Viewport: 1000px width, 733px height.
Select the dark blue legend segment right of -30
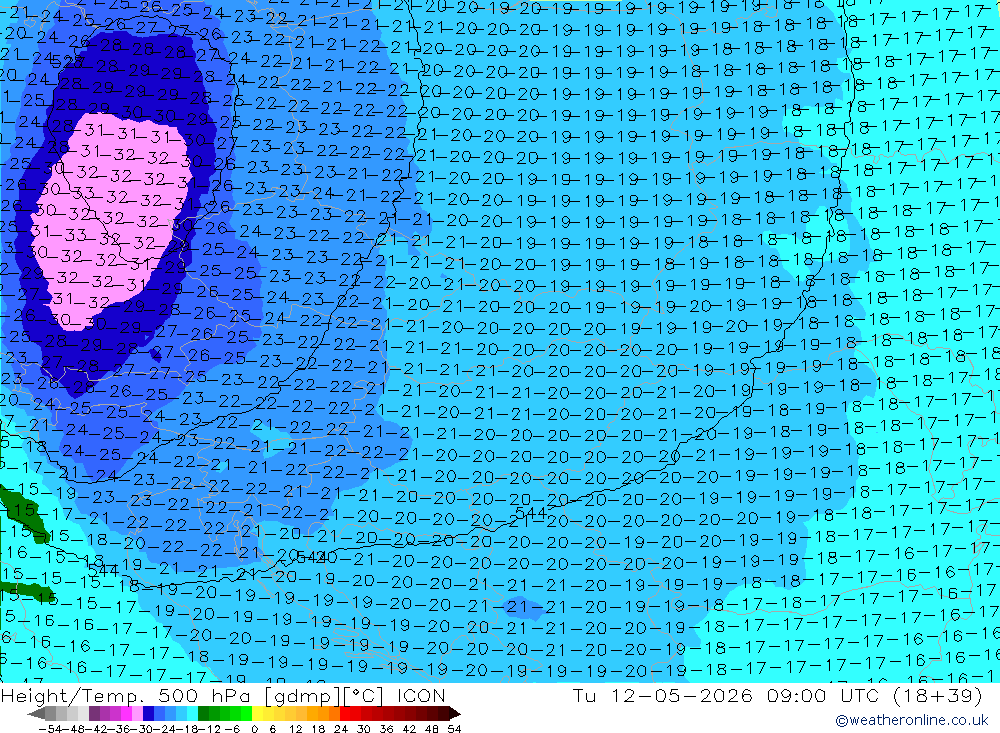coord(149,714)
